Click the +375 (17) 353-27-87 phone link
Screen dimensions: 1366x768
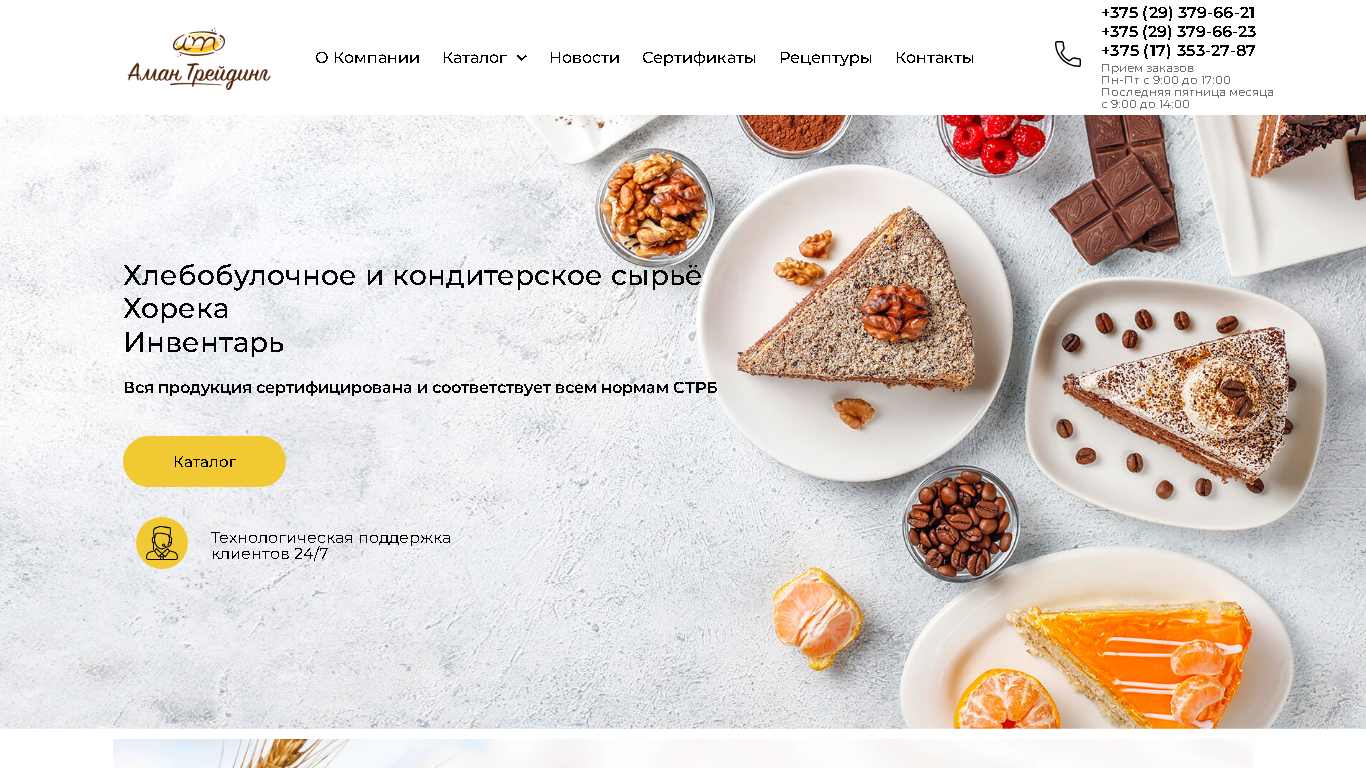click(1178, 51)
